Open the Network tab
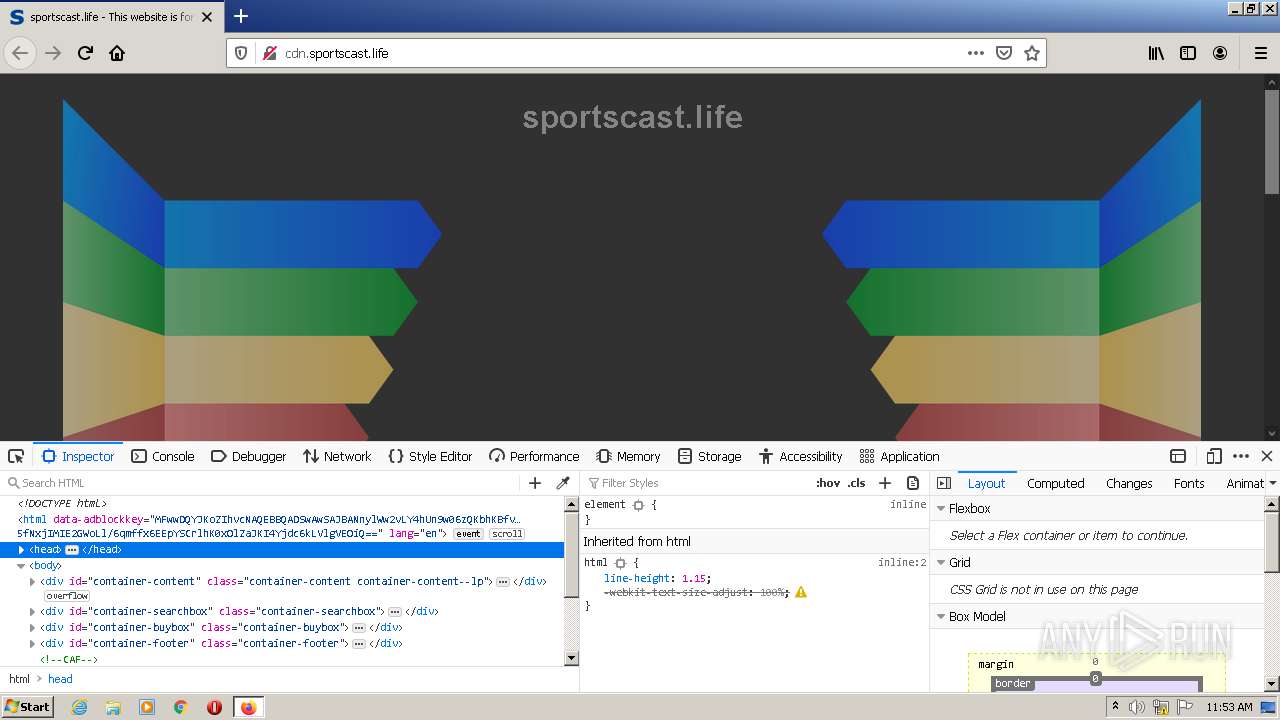This screenshot has width=1280, height=720. pos(337,456)
